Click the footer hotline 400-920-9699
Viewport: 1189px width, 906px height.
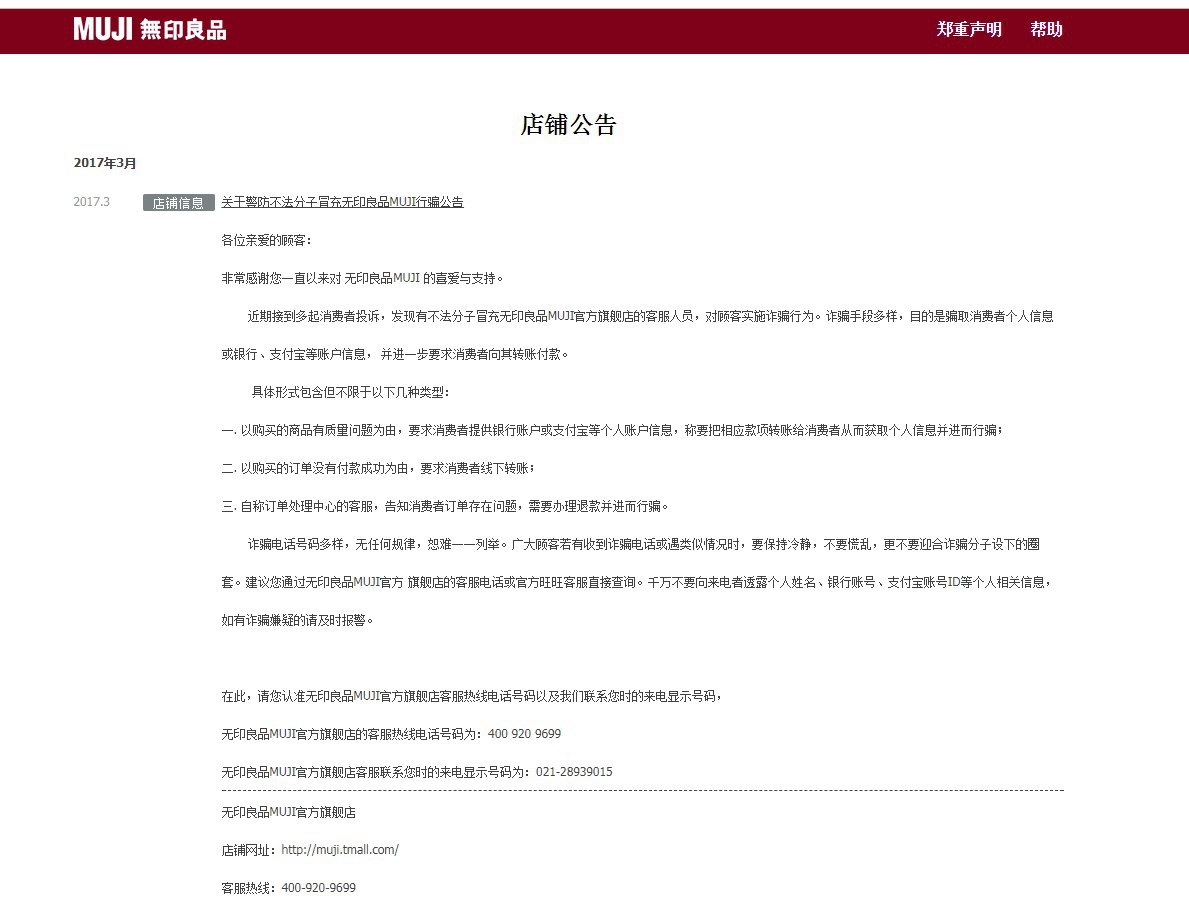[318, 888]
